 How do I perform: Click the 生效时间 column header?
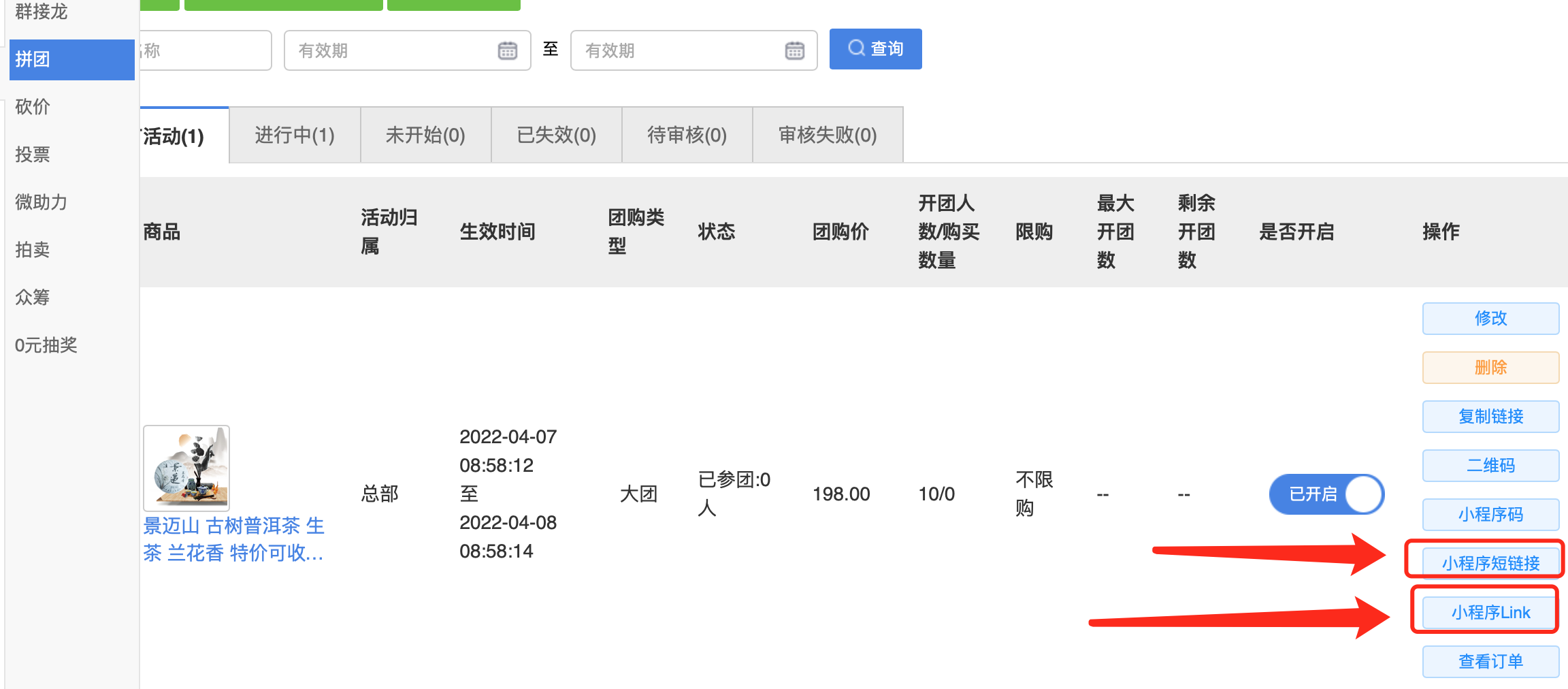(x=497, y=232)
